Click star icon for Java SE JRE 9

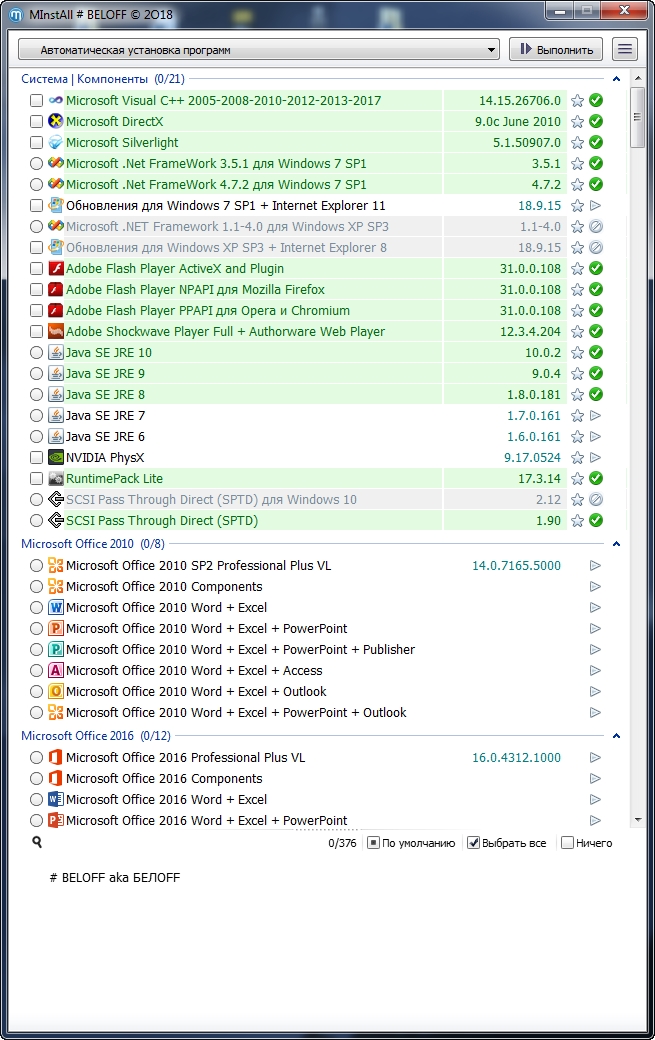[577, 374]
